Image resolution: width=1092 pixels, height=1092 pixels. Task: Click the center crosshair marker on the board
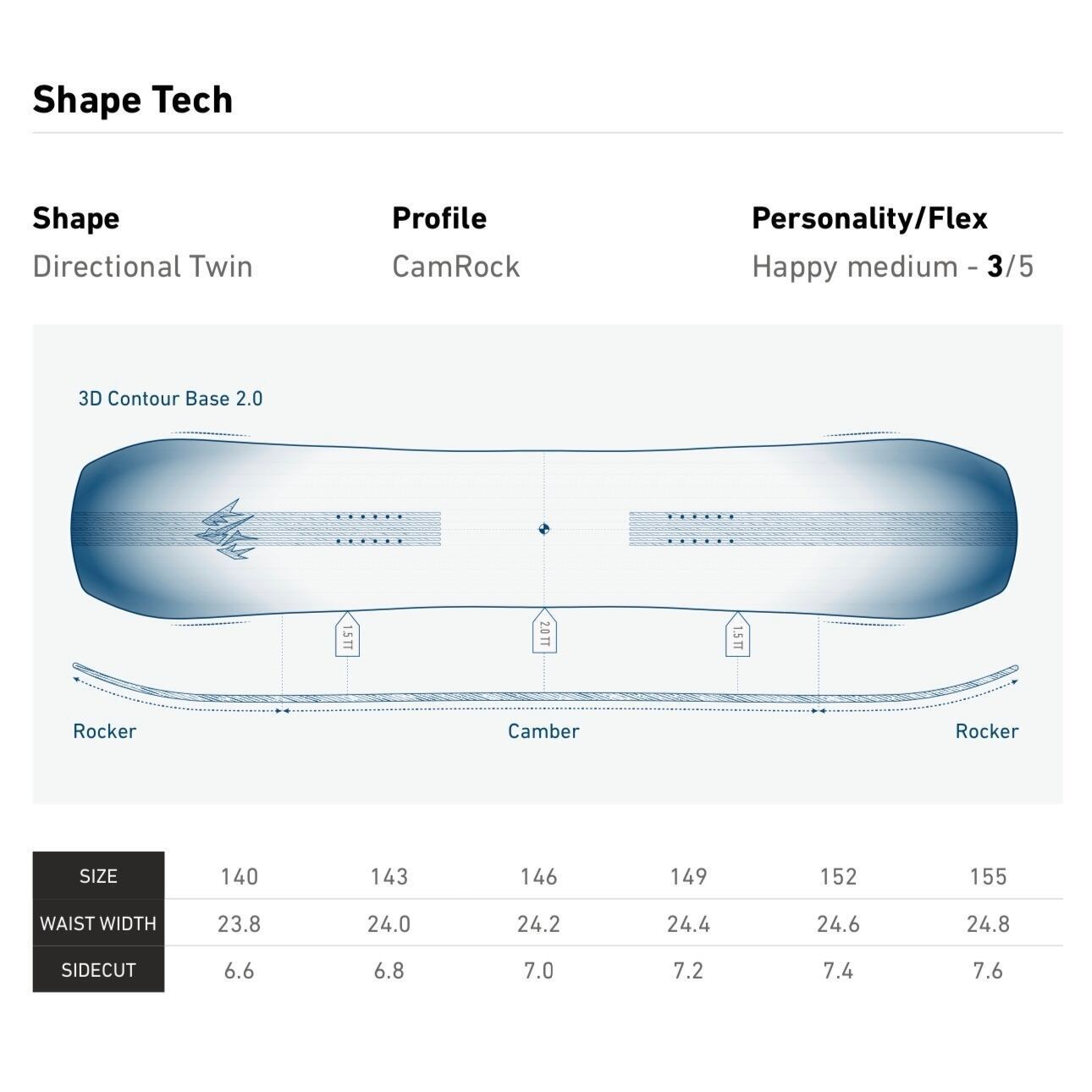coord(544,530)
